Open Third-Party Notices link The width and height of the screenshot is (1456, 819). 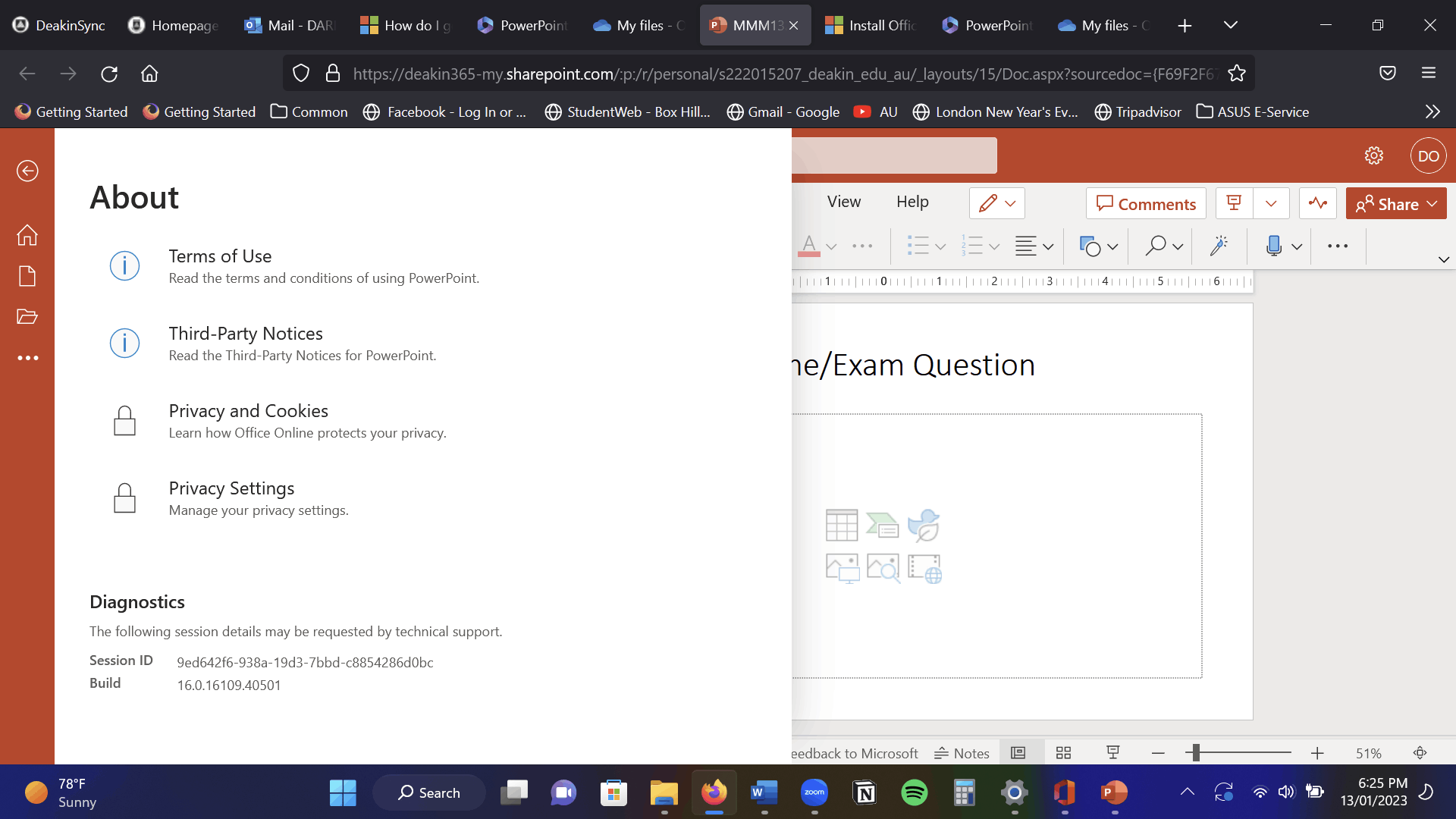(246, 334)
